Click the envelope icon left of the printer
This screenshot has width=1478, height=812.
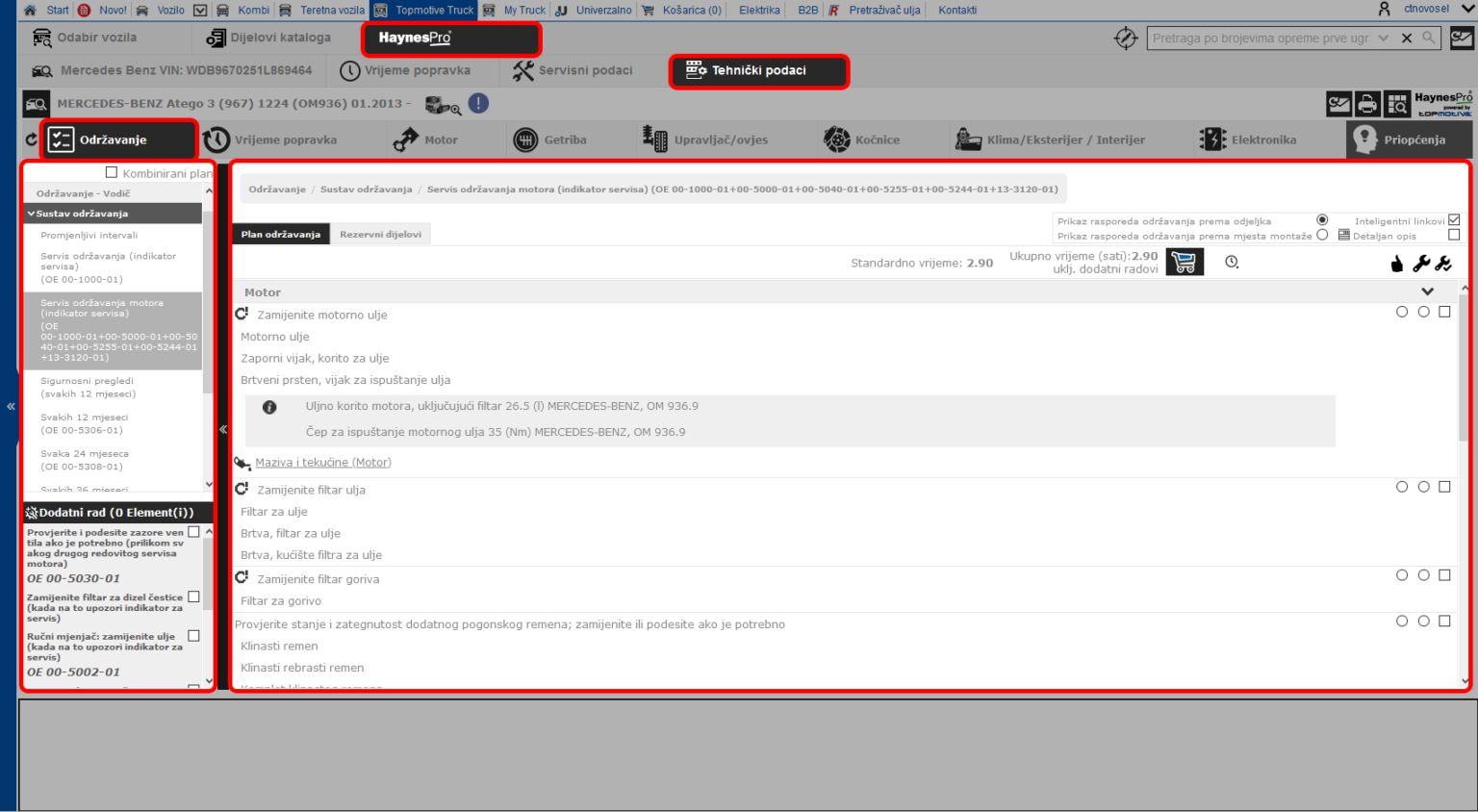pyautogui.click(x=1338, y=103)
